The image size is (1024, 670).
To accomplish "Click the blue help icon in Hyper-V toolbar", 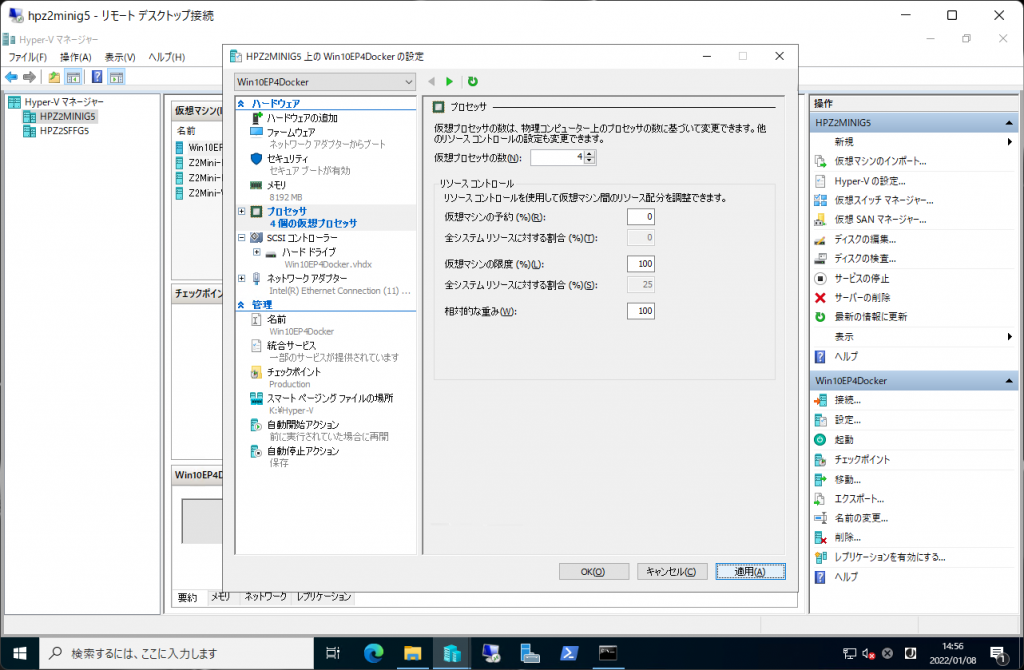I will pyautogui.click(x=97, y=77).
